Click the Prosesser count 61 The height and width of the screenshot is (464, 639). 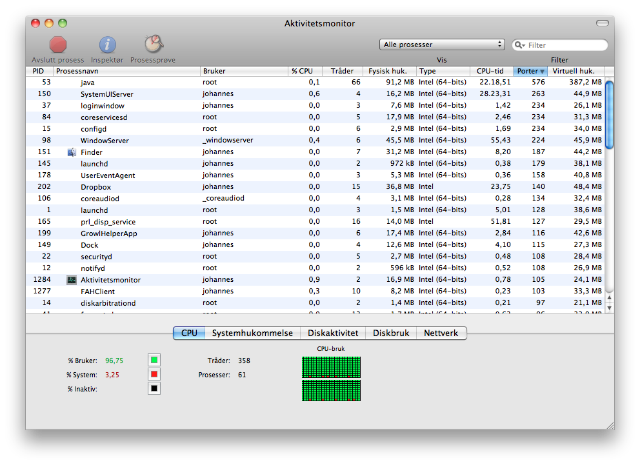coord(242,375)
